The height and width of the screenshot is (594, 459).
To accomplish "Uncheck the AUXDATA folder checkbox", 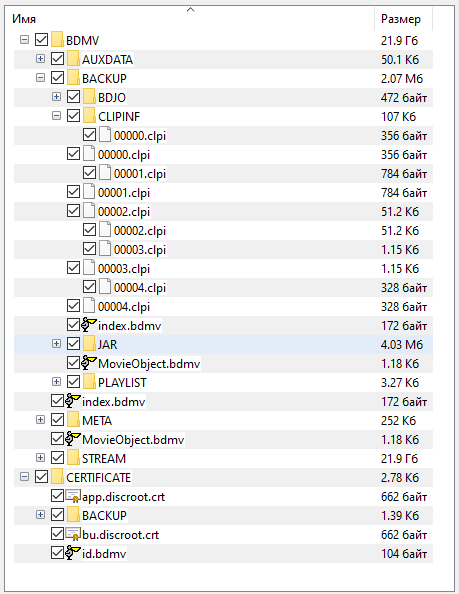I will (x=57, y=59).
